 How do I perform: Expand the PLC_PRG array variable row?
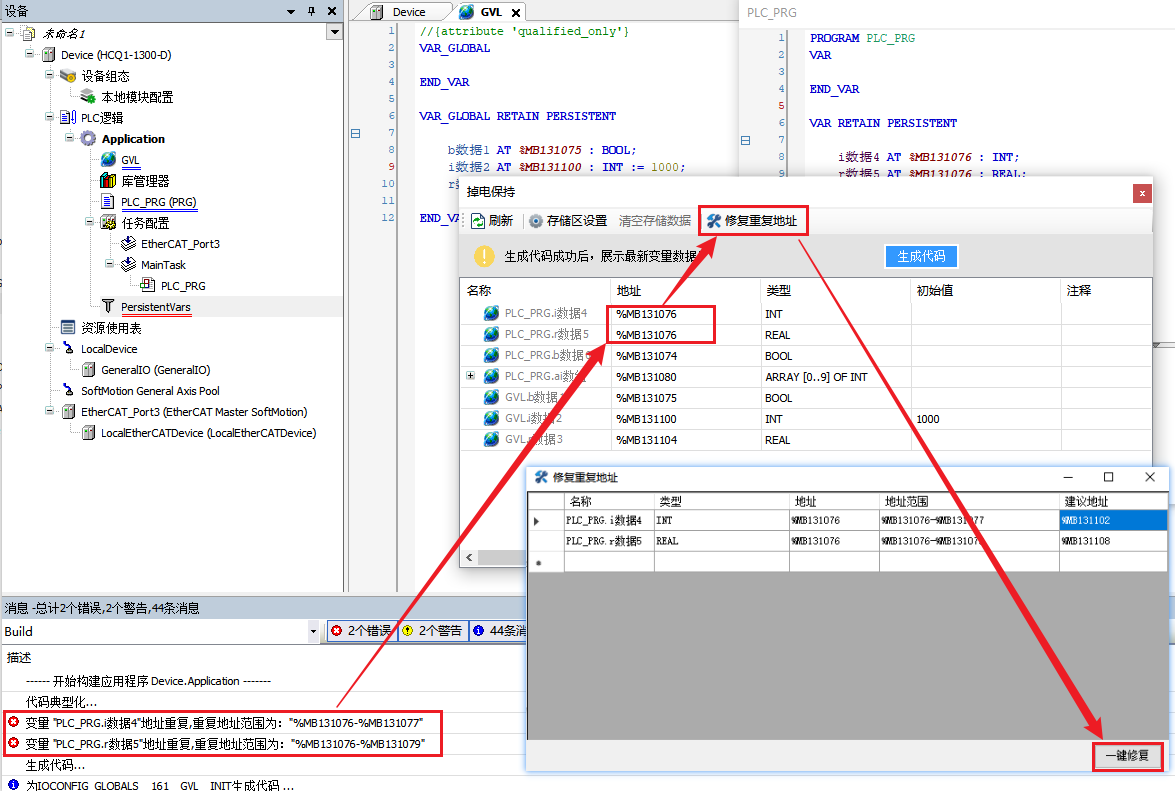[470, 376]
